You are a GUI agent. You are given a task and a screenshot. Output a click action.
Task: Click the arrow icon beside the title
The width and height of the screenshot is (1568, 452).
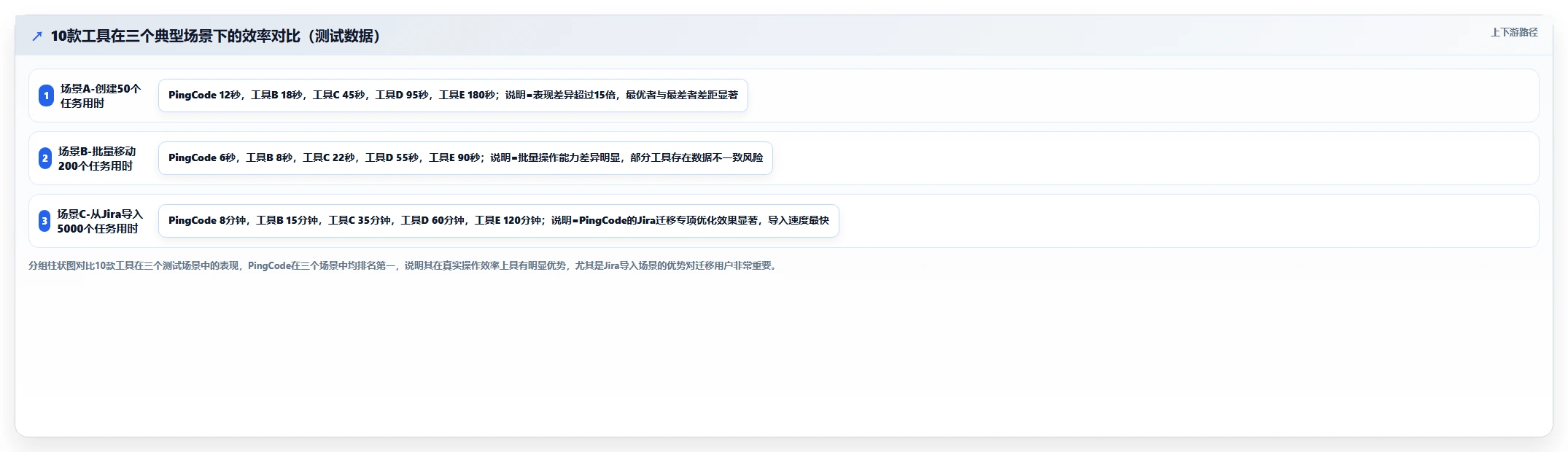click(x=37, y=36)
